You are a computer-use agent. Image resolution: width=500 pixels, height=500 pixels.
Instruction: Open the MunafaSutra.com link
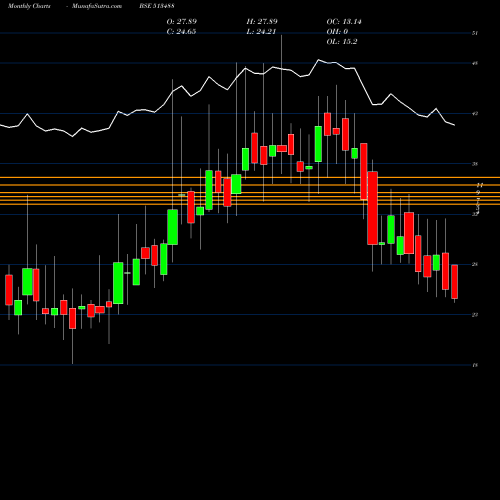coord(97,6)
